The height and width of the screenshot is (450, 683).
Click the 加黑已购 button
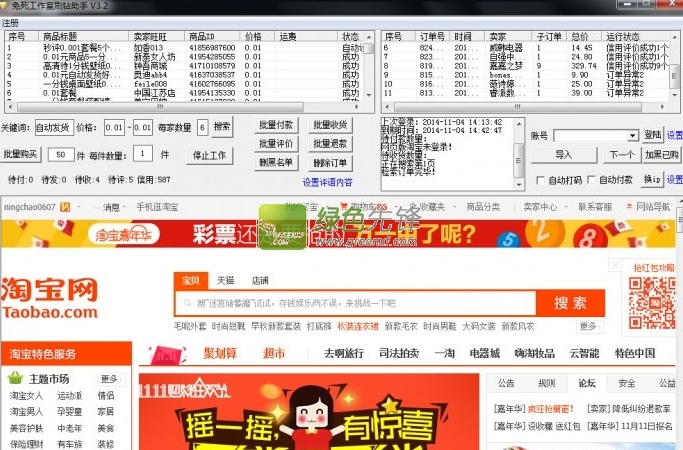click(x=661, y=155)
